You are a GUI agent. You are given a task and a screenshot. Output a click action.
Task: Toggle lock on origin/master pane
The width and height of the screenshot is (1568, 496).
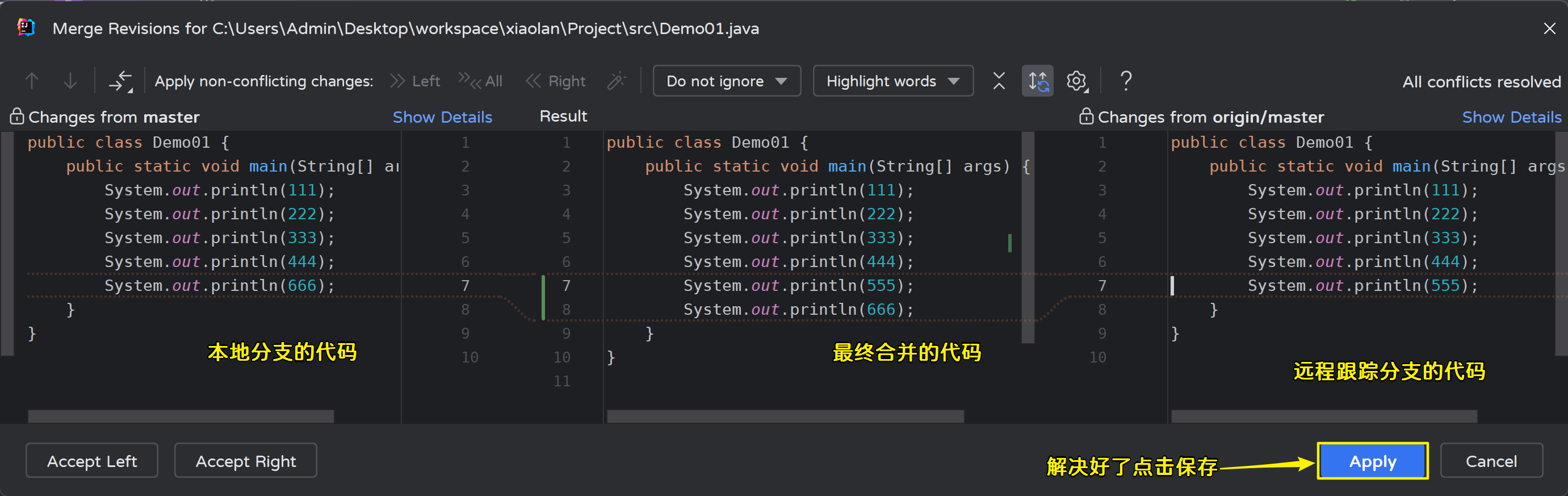[1086, 116]
